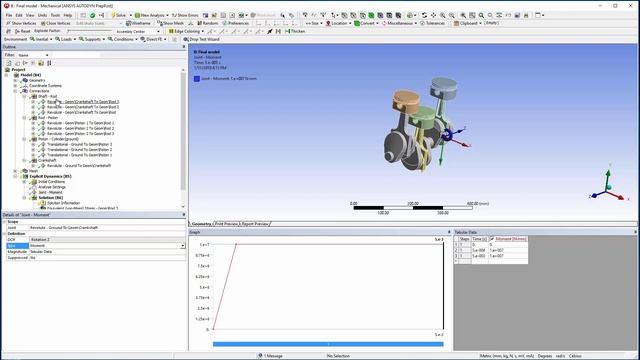Screen dimensions: 640x360
Task: Open the Direct FE menu
Action: pos(153,39)
